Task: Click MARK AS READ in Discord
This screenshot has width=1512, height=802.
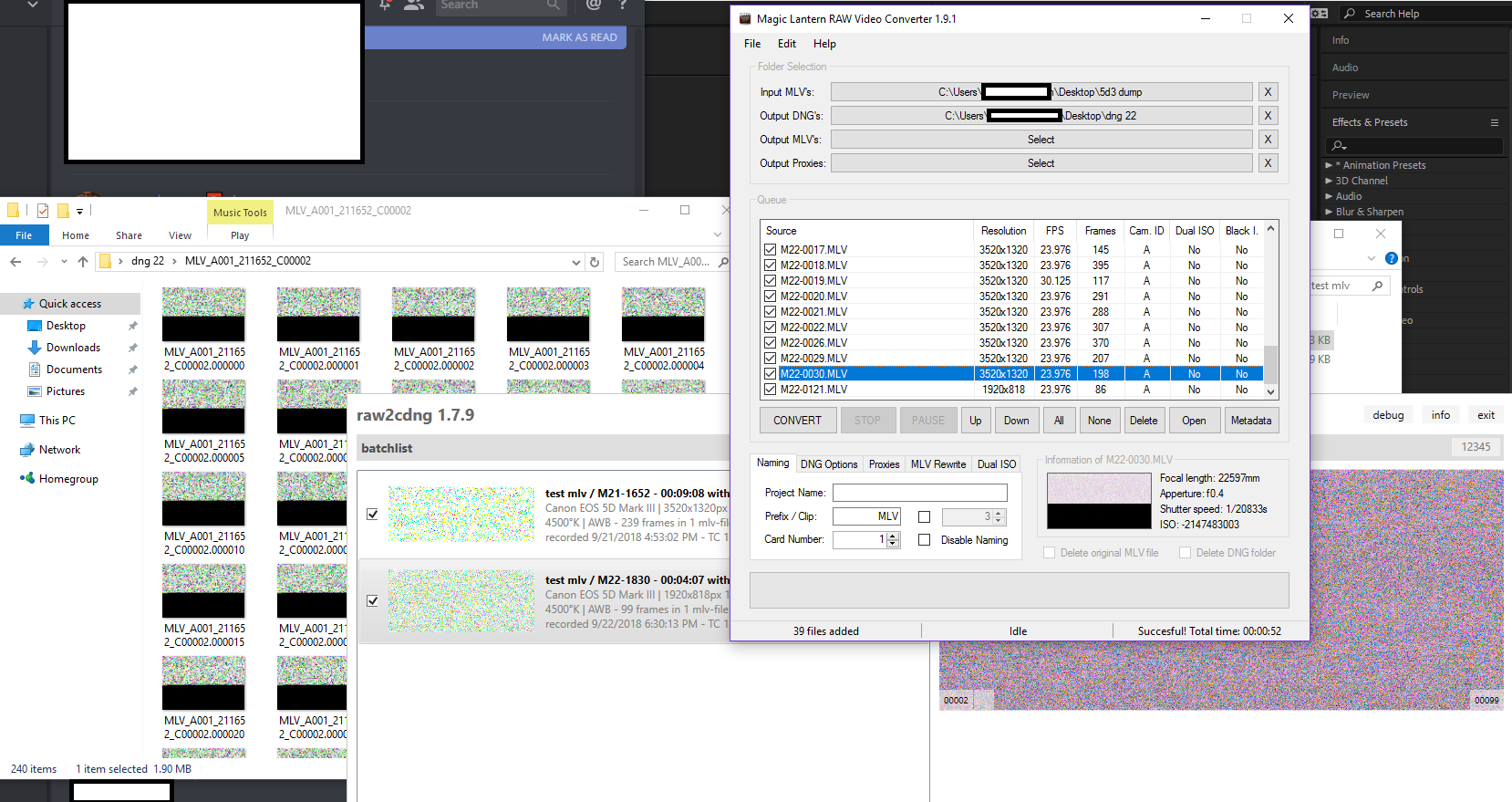Action: [x=580, y=37]
